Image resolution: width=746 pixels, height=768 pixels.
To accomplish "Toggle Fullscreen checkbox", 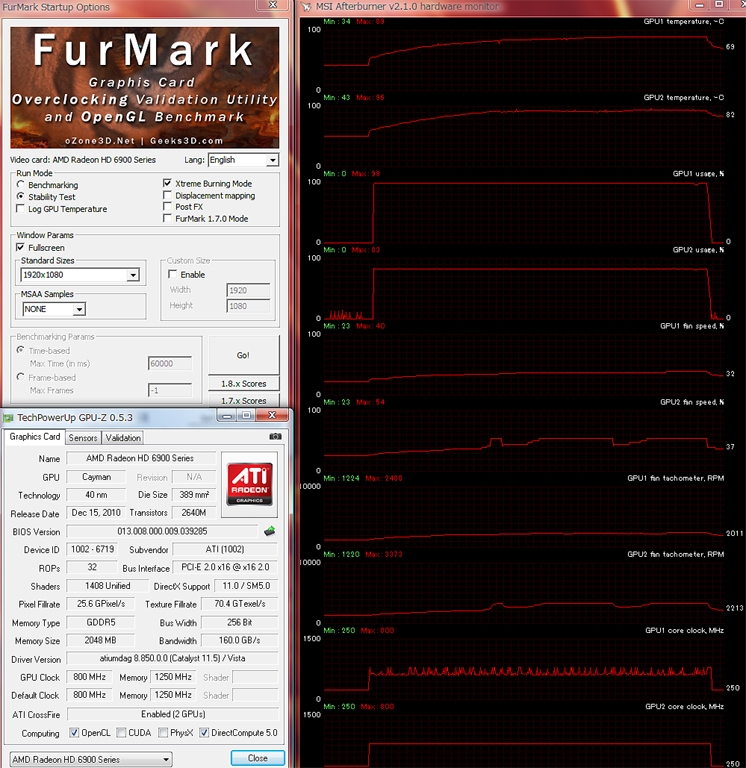I will click(x=21, y=247).
